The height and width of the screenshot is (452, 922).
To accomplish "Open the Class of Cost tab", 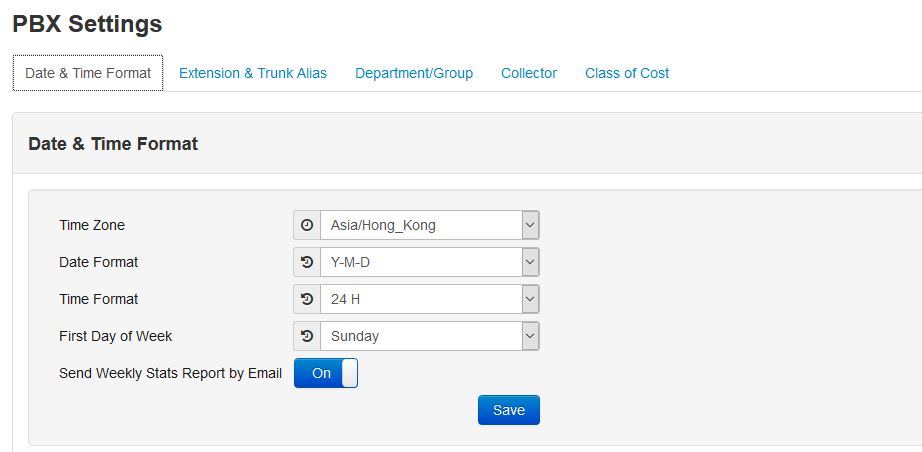I will point(627,73).
